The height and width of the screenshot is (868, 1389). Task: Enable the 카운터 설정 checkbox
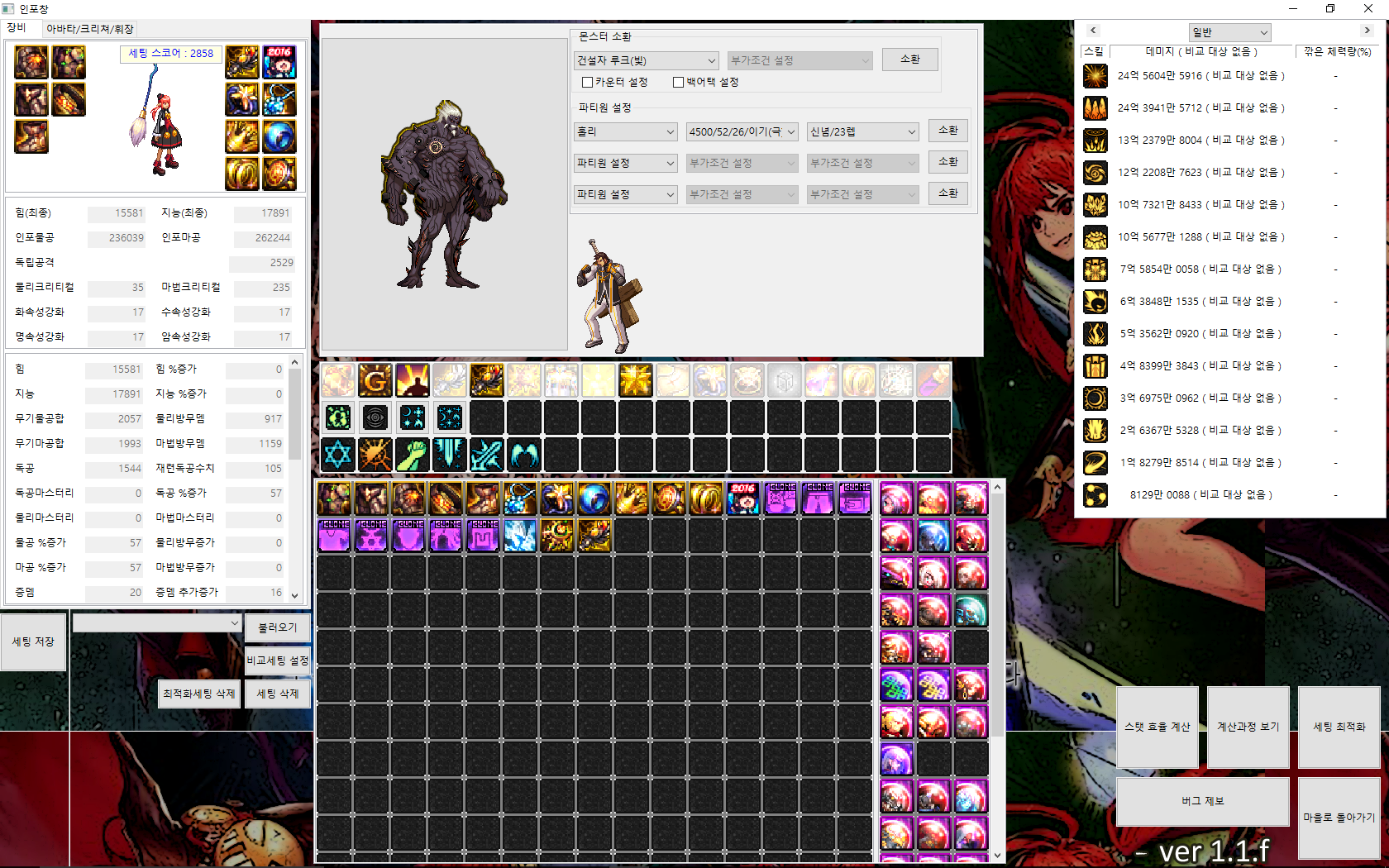pos(587,83)
